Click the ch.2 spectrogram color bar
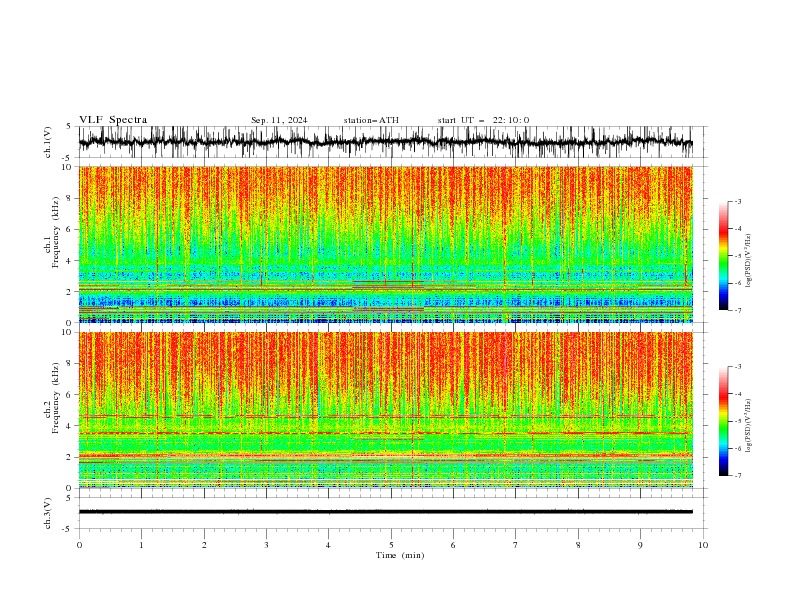Image resolution: width=792 pixels, height=612 pixels. [723, 421]
